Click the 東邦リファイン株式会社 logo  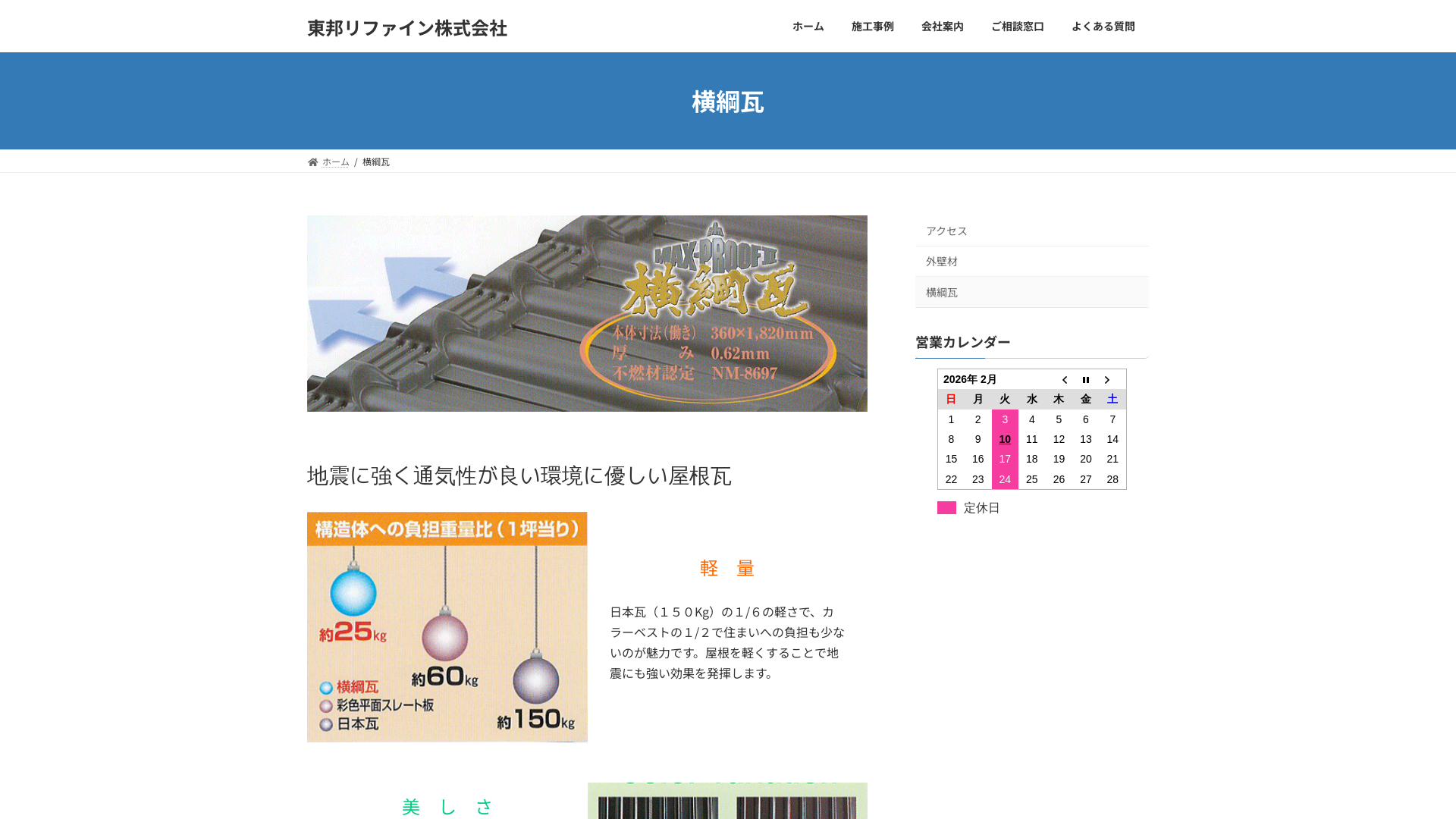(x=406, y=28)
